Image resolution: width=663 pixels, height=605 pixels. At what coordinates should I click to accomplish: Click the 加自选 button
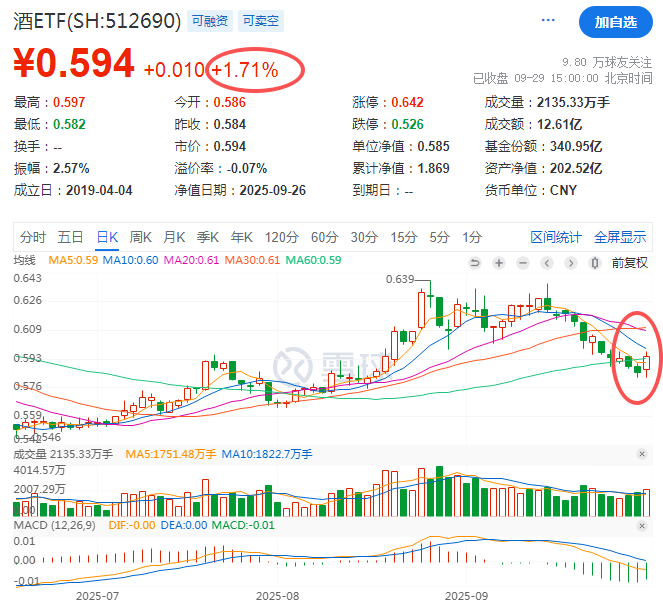[614, 22]
